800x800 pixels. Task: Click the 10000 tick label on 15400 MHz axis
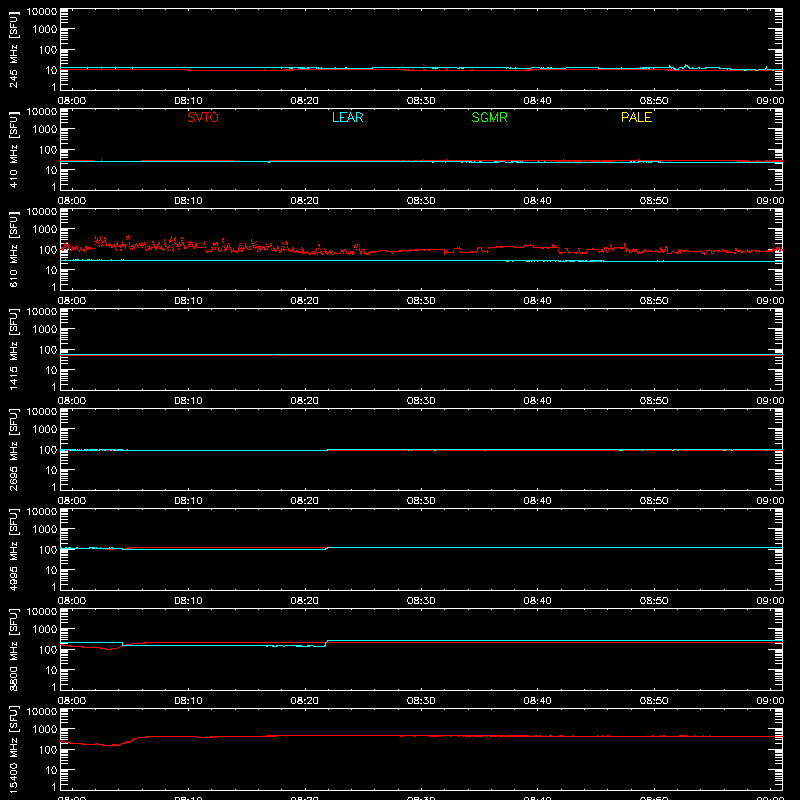(x=42, y=712)
